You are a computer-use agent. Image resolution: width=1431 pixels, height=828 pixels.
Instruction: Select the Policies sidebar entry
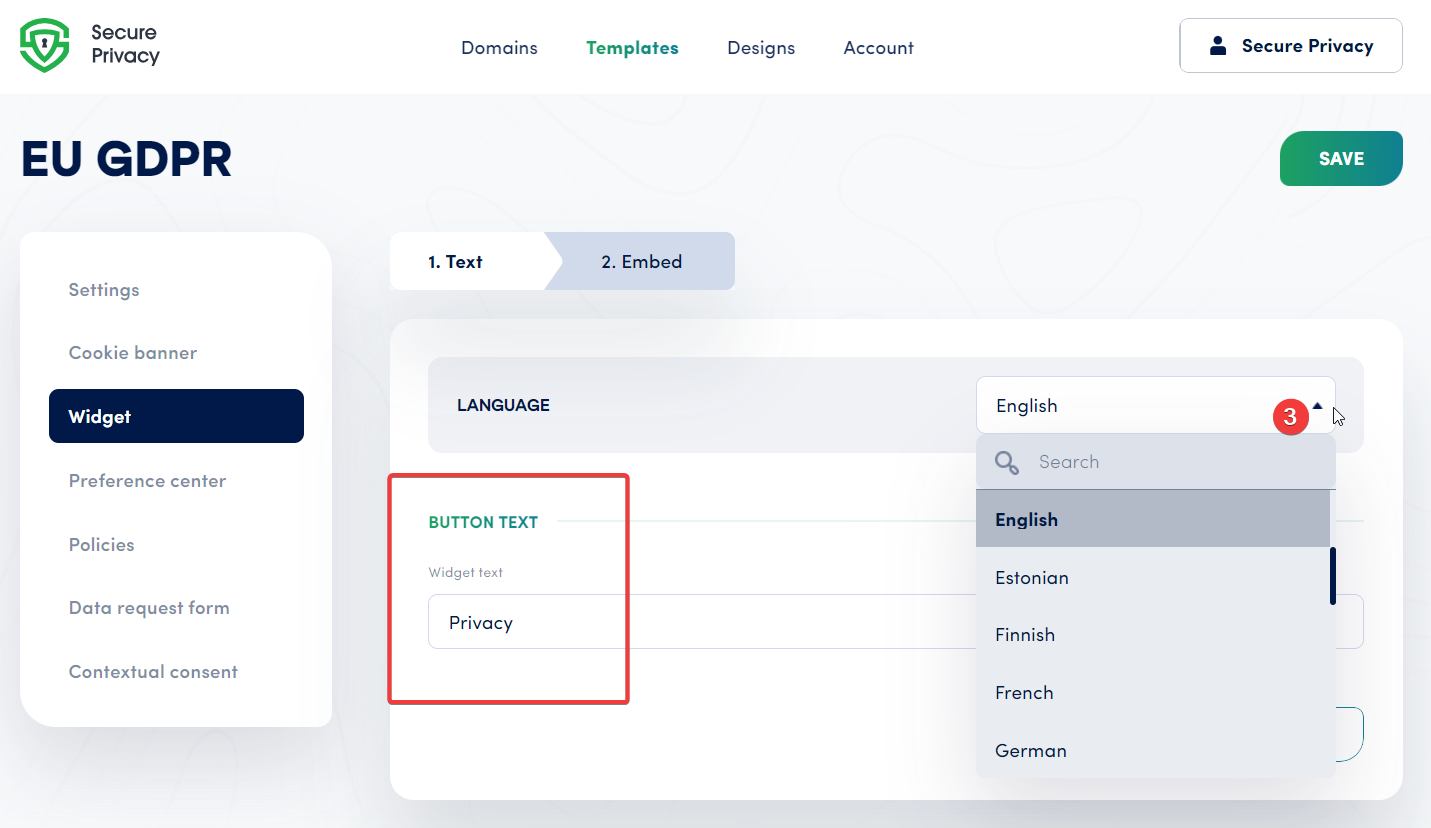point(101,544)
